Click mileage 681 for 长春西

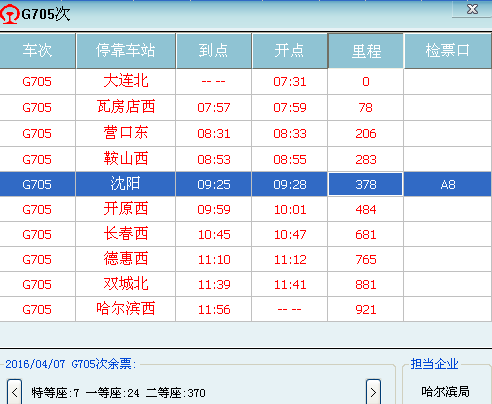click(366, 234)
